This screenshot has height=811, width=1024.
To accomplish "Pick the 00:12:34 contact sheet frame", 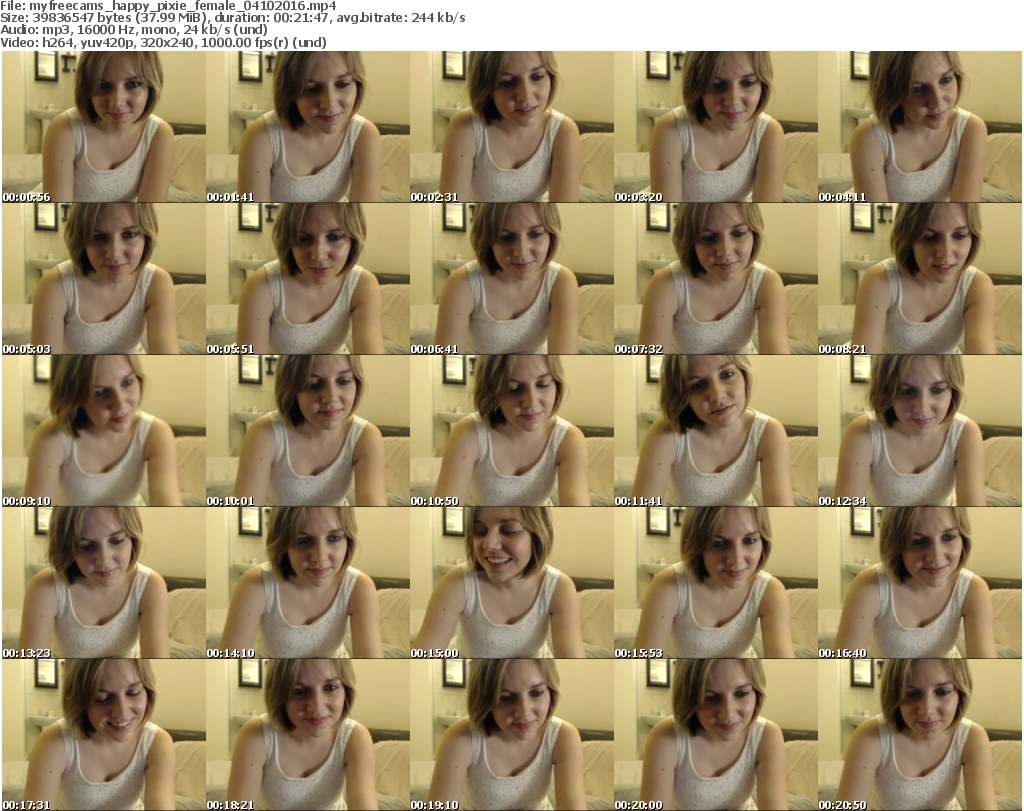I will 920,431.
